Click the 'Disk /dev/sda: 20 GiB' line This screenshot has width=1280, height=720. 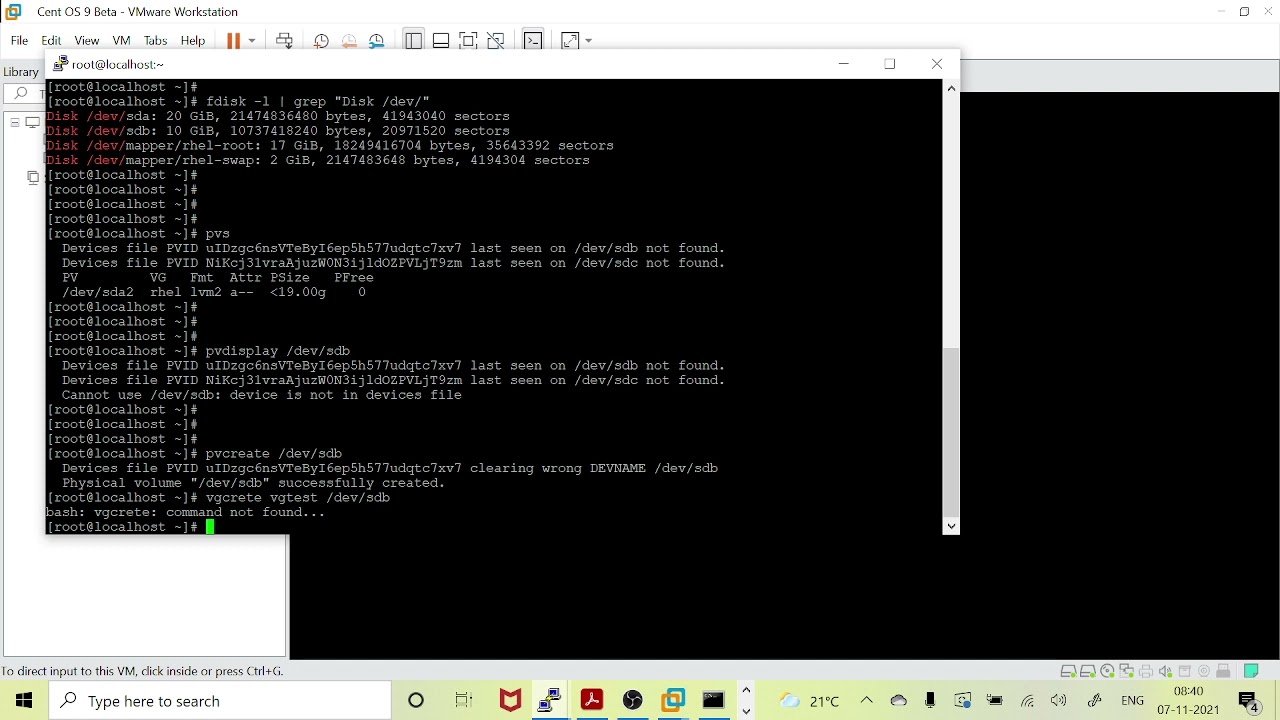279,116
